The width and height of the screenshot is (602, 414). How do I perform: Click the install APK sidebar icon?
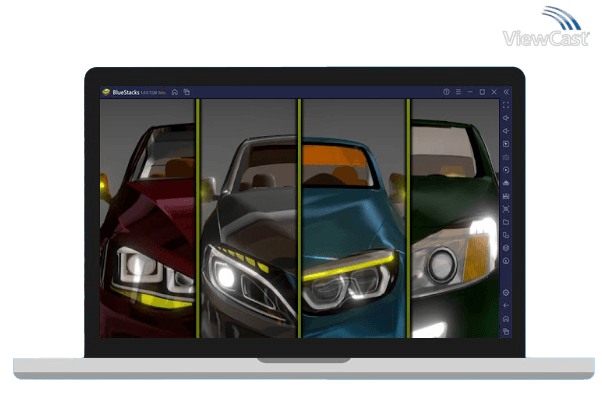coord(506,183)
